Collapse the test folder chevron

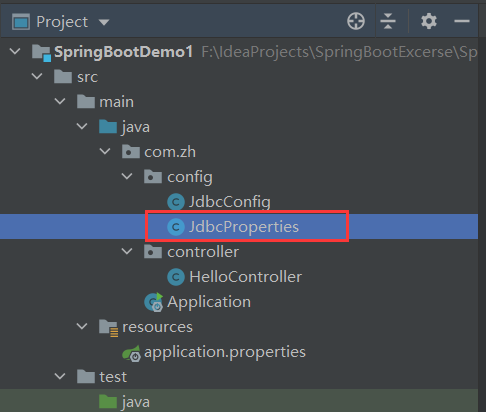point(60,376)
